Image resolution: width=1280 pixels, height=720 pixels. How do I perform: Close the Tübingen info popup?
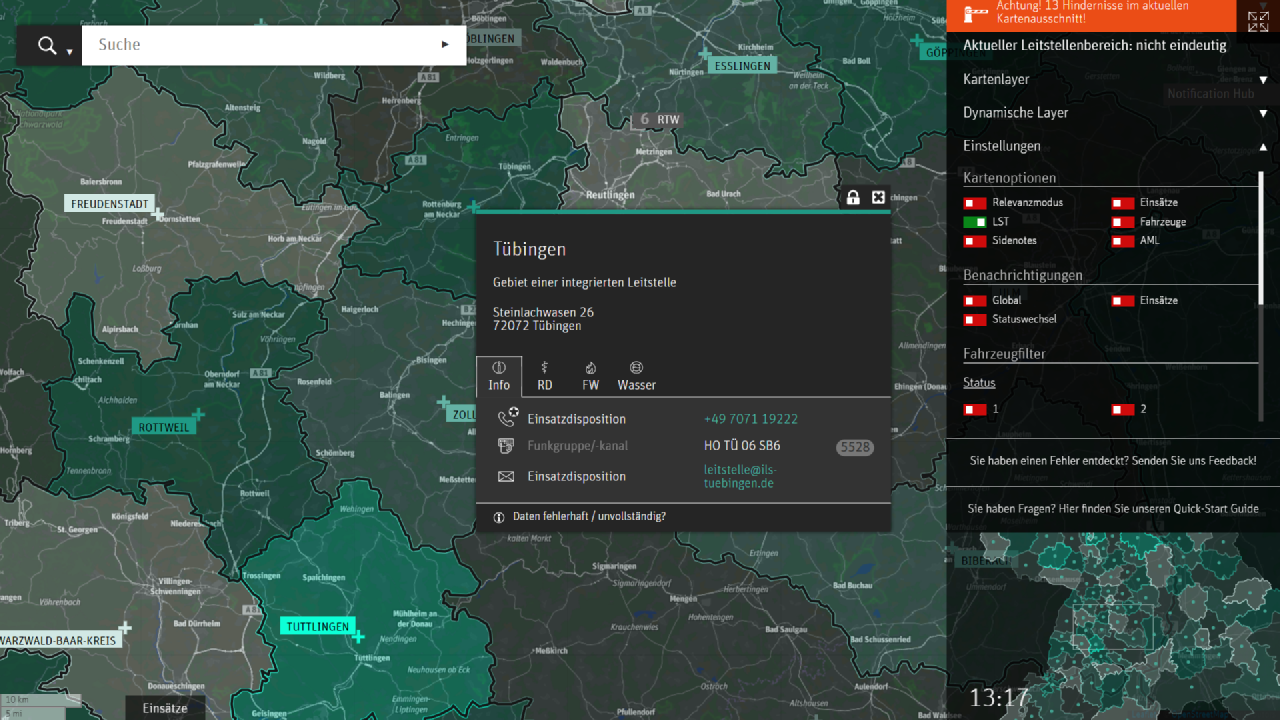point(878,197)
